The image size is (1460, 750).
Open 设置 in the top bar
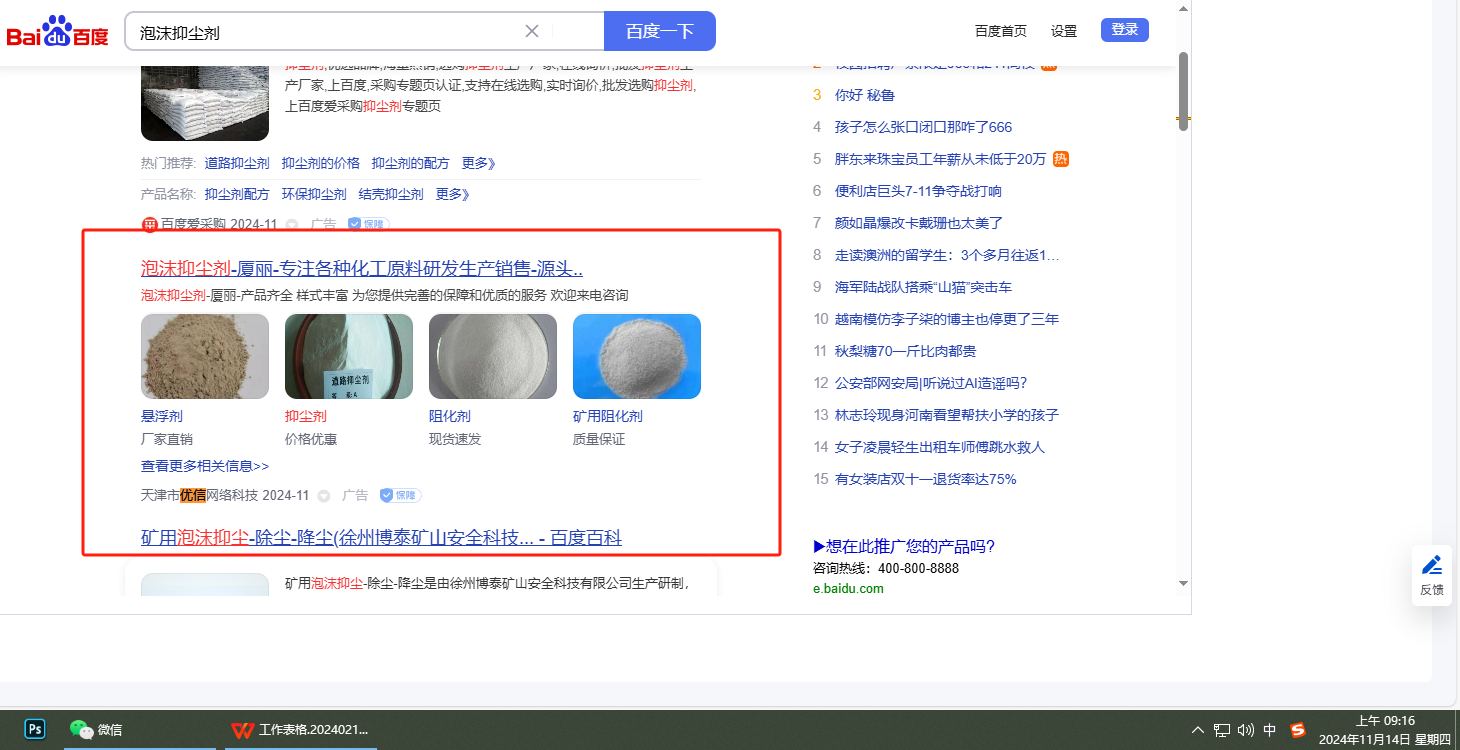(x=1064, y=31)
